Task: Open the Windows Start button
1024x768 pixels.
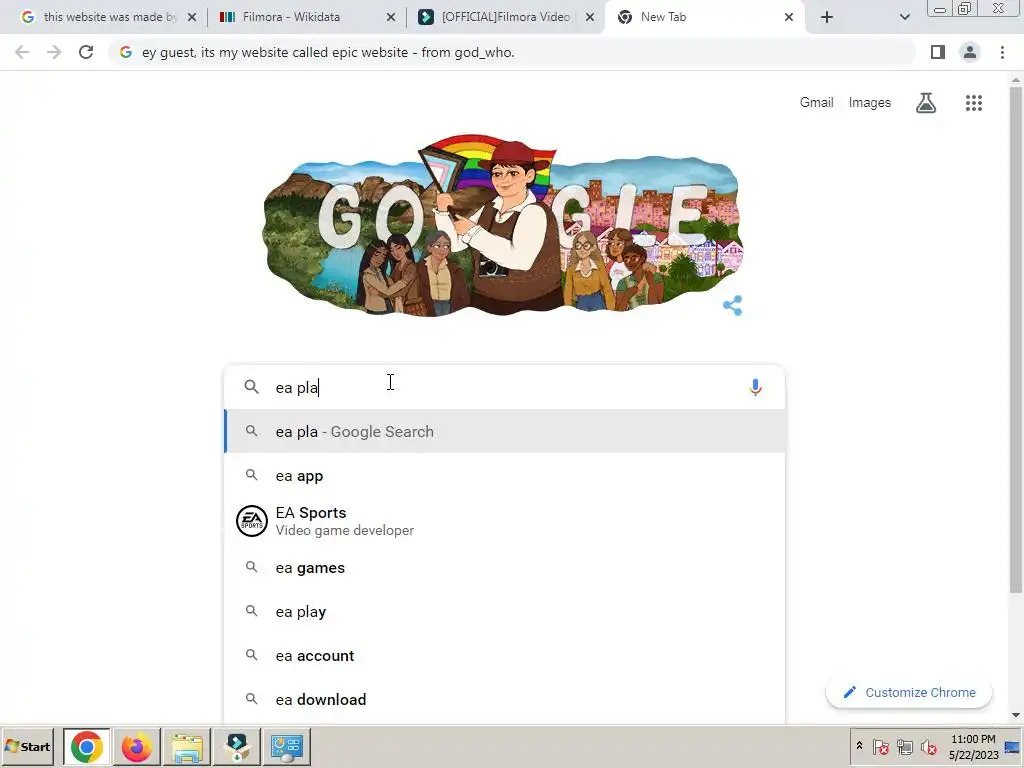Action: pos(27,746)
